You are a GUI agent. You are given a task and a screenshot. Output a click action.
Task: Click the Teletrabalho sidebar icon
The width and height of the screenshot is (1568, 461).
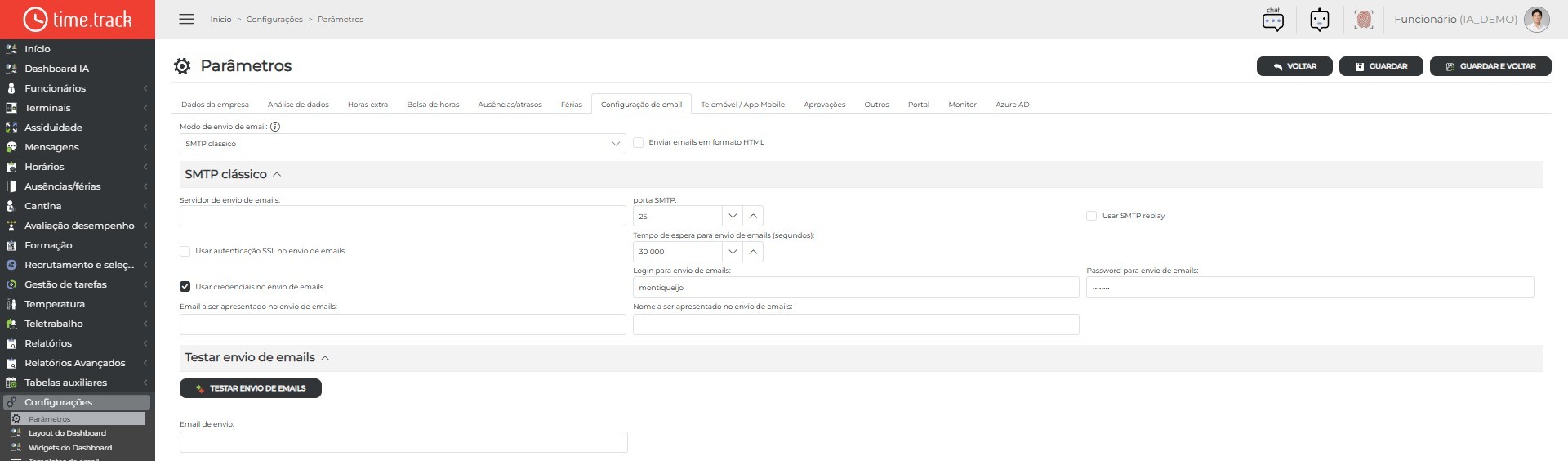(x=11, y=324)
